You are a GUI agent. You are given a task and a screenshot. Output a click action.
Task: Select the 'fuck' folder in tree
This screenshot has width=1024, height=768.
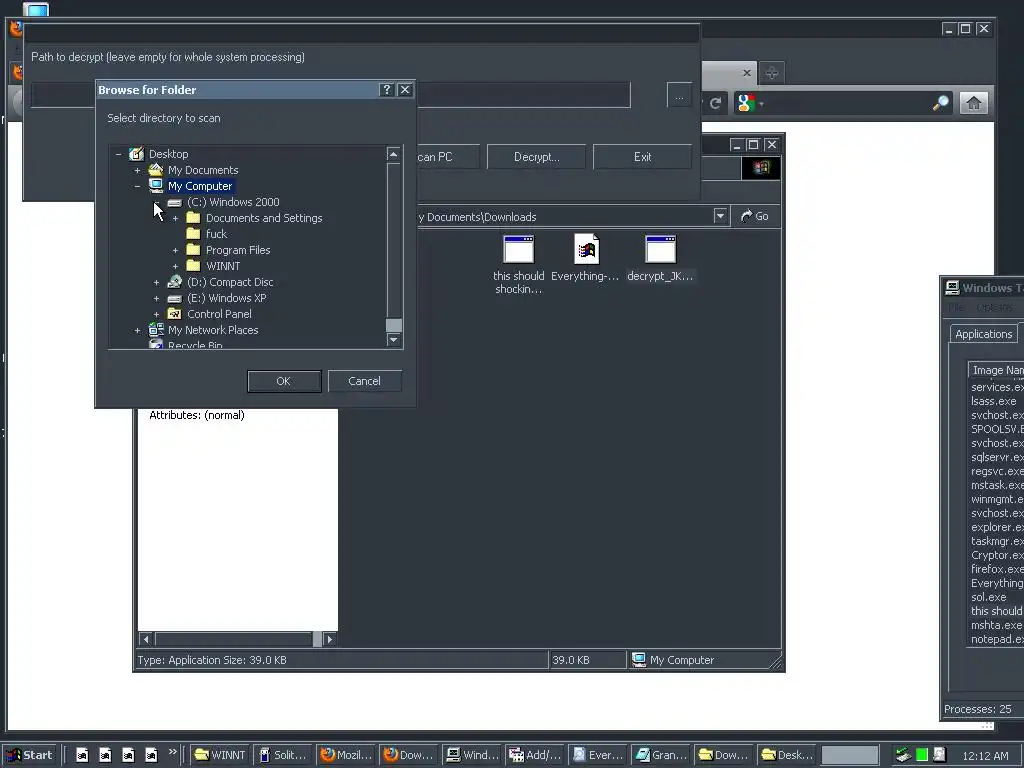click(x=216, y=234)
